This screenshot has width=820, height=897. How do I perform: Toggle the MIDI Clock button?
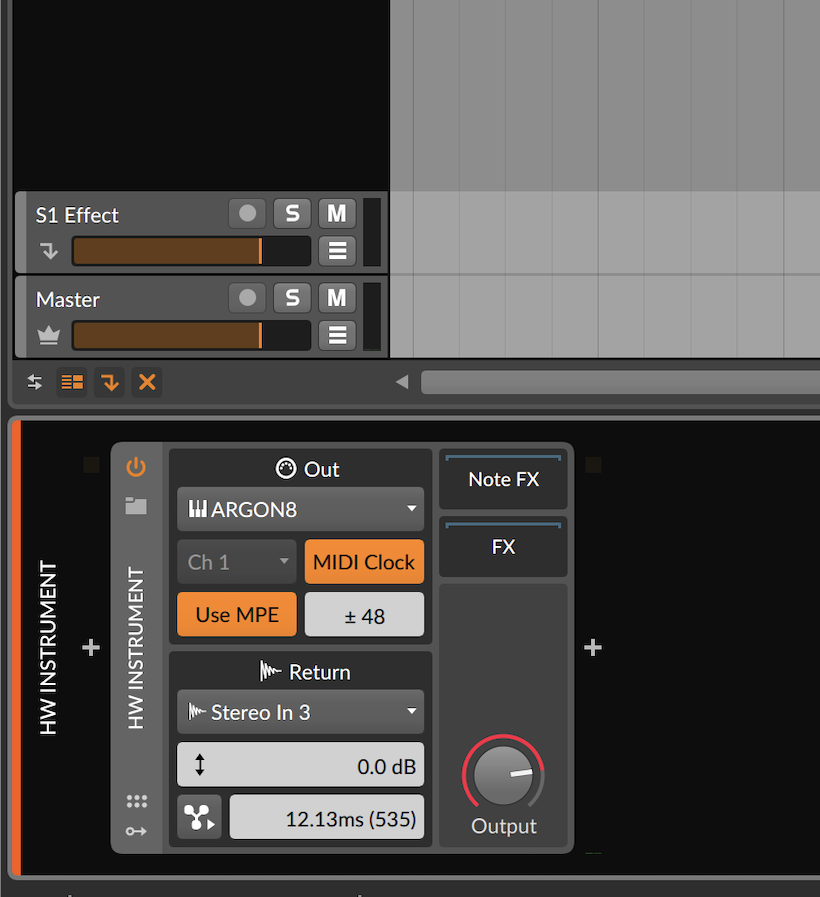click(x=365, y=562)
